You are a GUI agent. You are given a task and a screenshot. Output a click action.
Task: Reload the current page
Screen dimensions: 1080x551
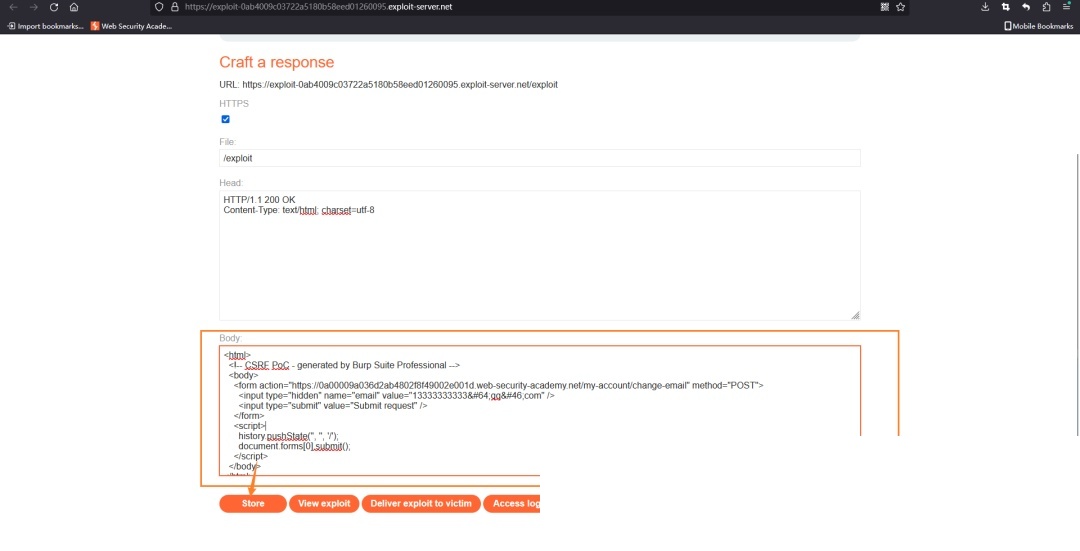(54, 7)
